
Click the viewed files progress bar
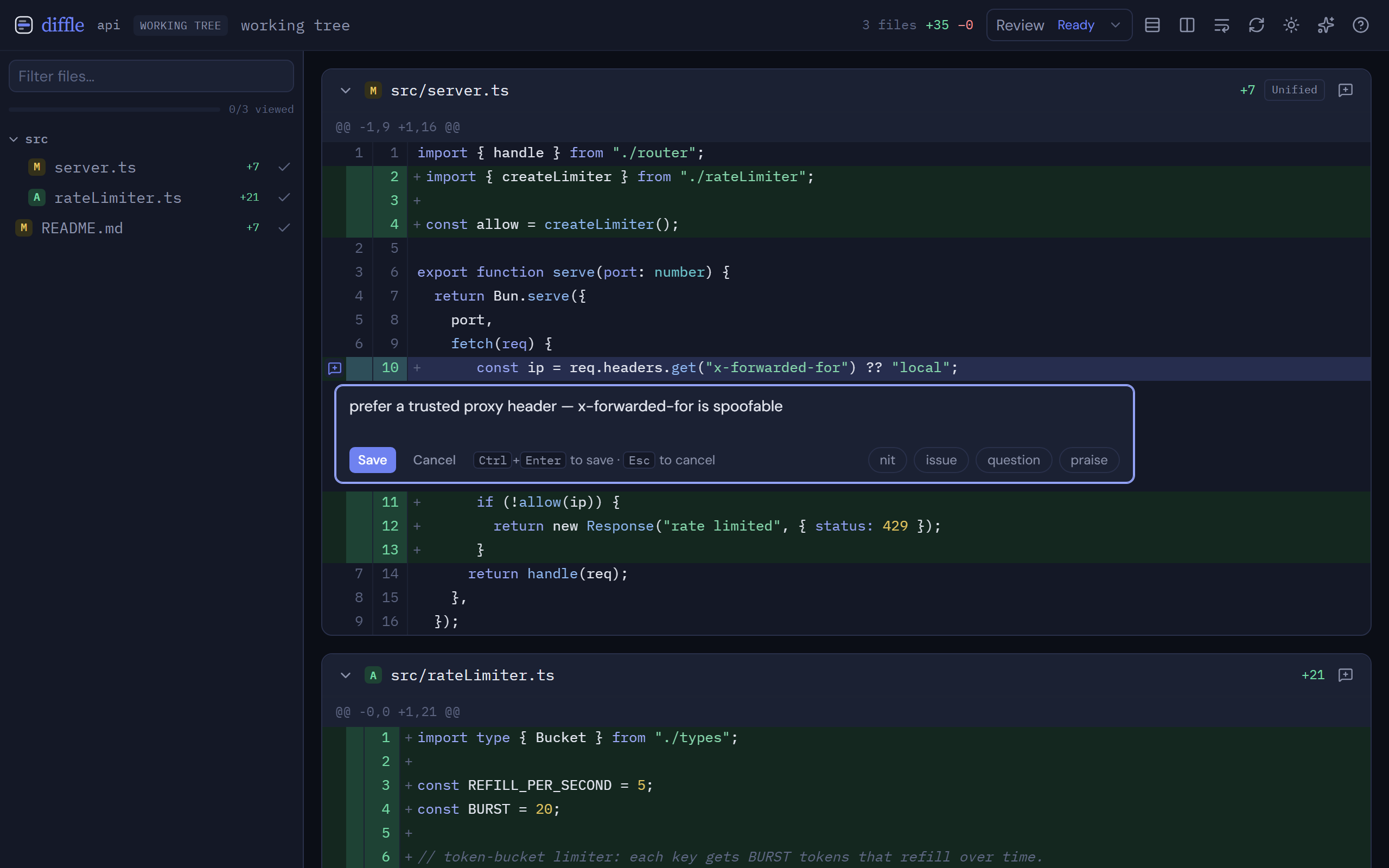click(x=115, y=109)
